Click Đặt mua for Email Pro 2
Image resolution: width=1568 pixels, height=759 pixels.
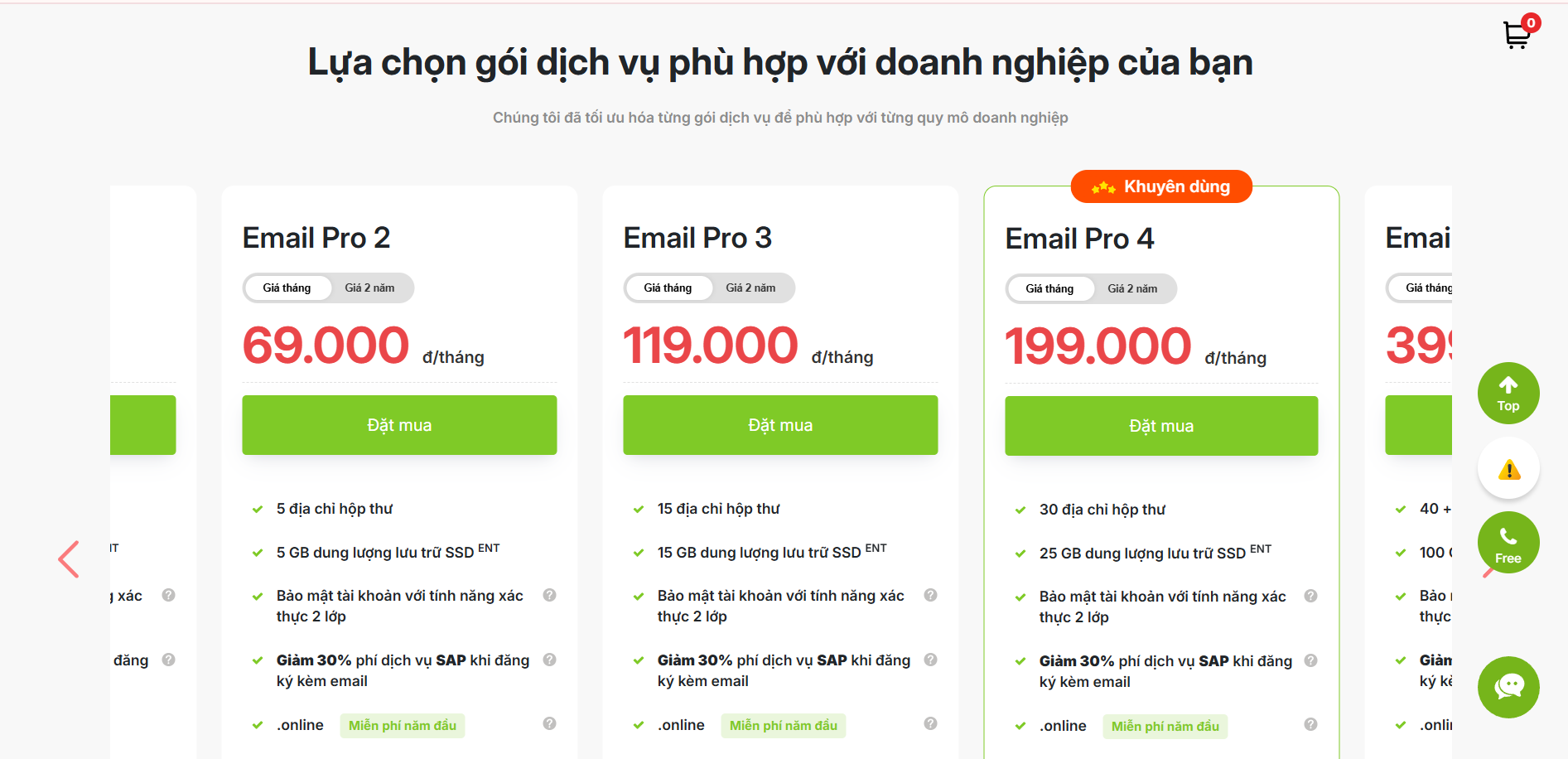(399, 425)
